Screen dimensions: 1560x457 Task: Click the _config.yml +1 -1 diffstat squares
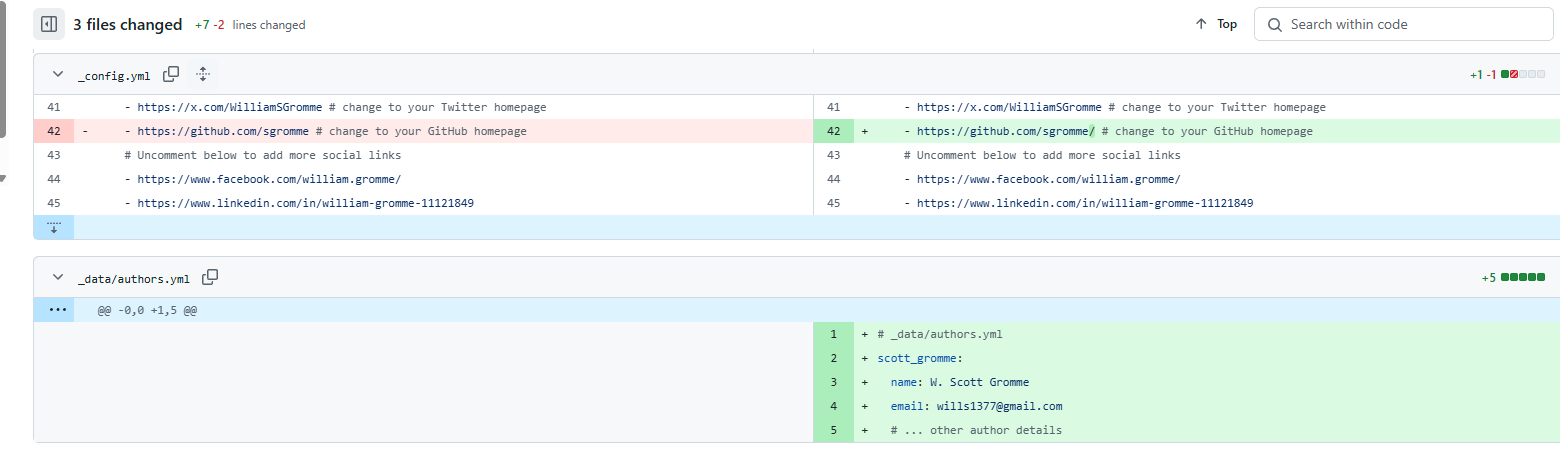pyautogui.click(x=1522, y=75)
